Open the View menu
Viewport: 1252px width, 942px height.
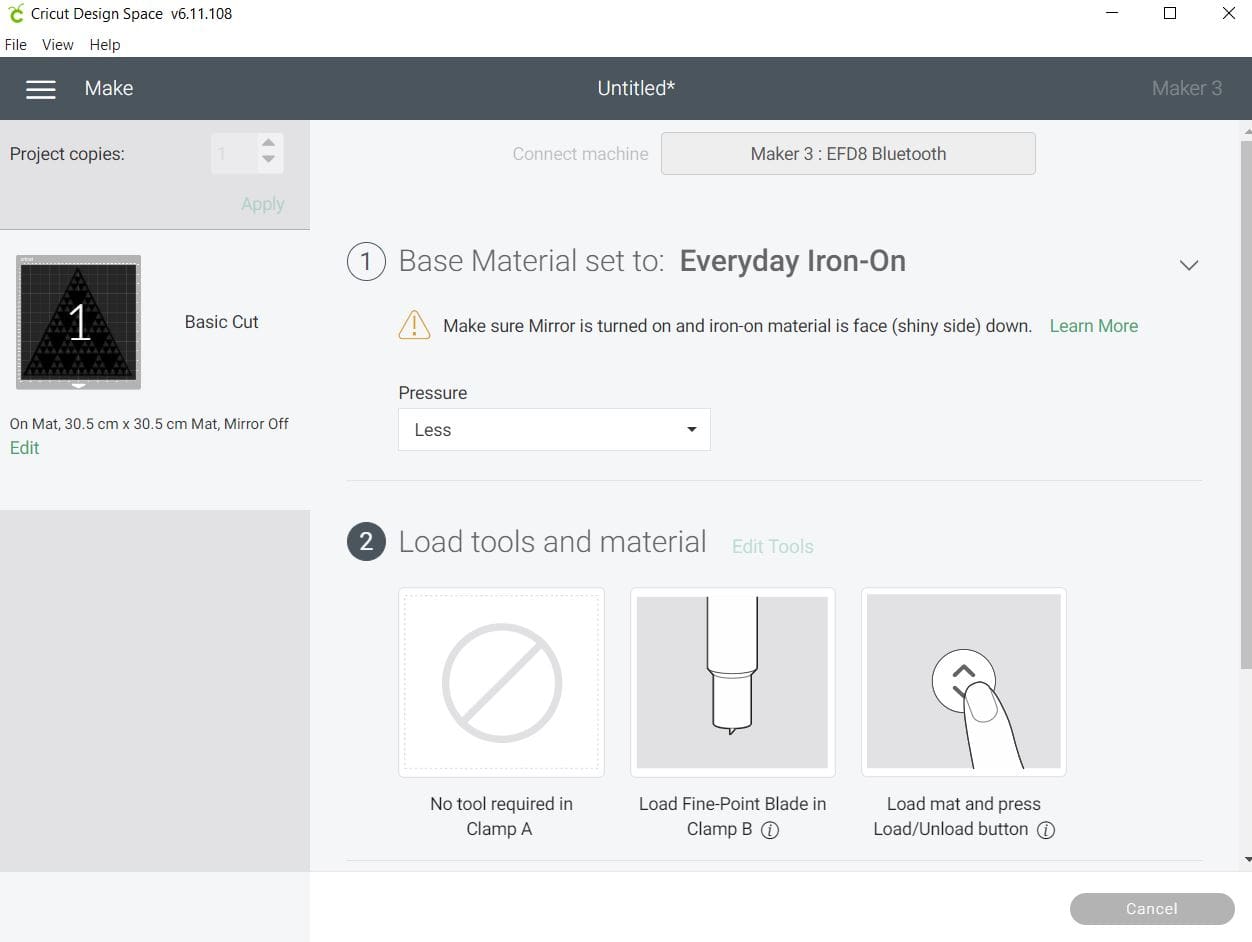pyautogui.click(x=58, y=45)
